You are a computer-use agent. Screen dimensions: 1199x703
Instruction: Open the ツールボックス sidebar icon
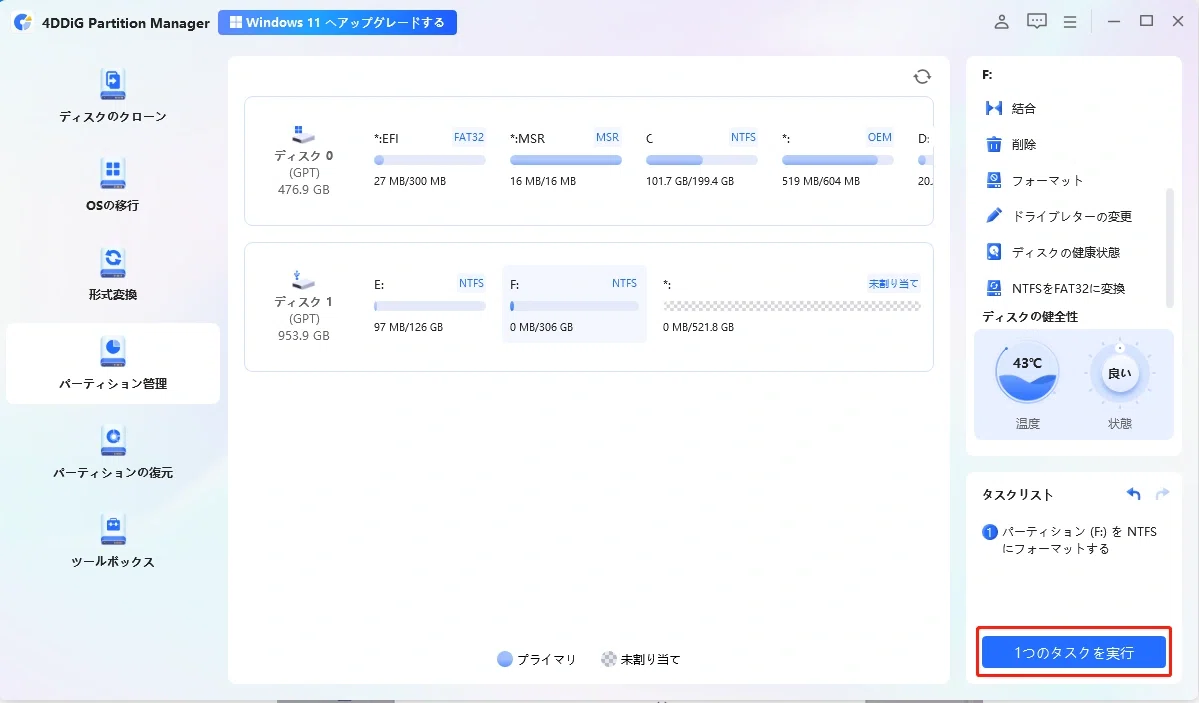[112, 529]
